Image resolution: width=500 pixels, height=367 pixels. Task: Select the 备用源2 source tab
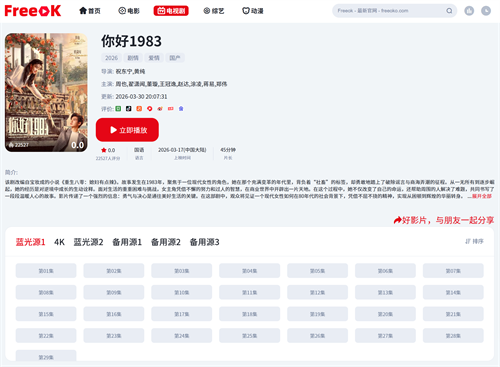[166, 242]
